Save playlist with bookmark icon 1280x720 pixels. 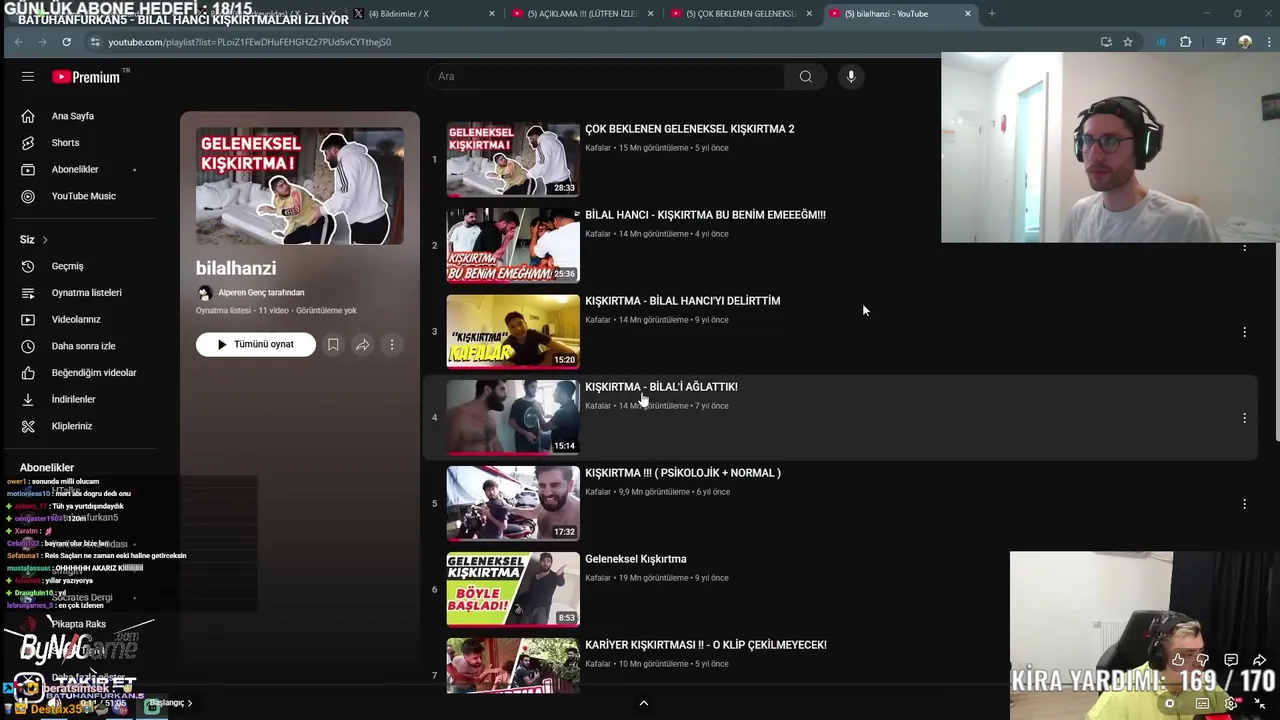pos(333,344)
